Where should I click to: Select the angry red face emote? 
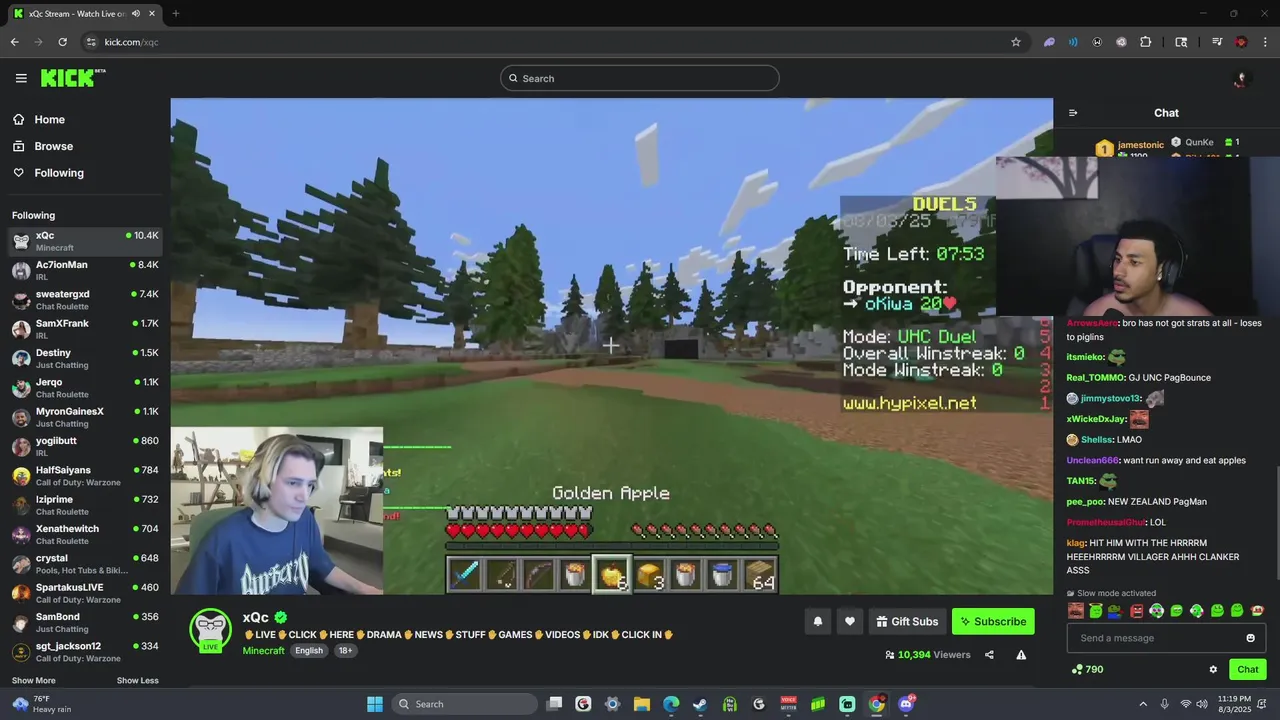(1136, 611)
